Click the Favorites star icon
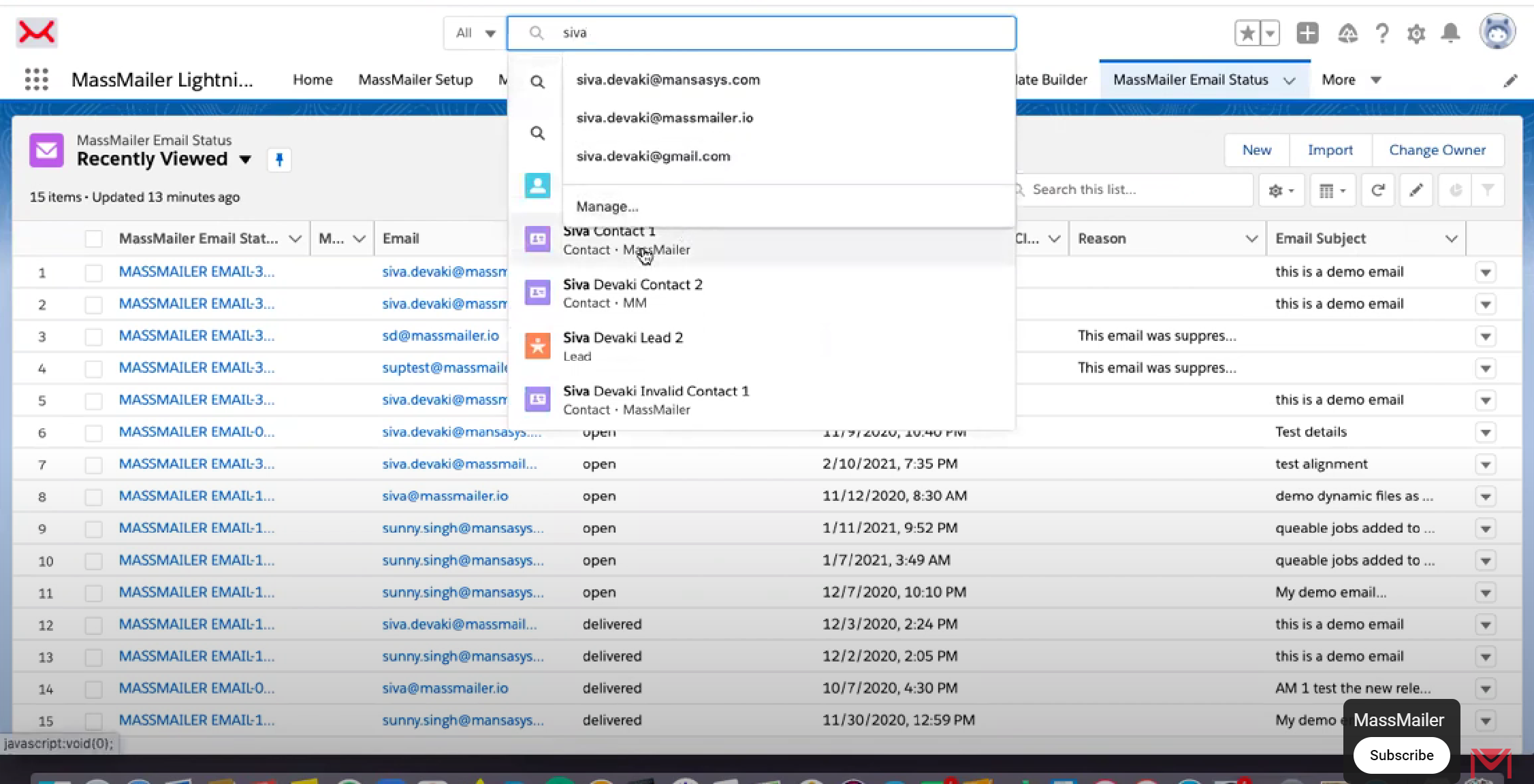1534x784 pixels. (1247, 33)
